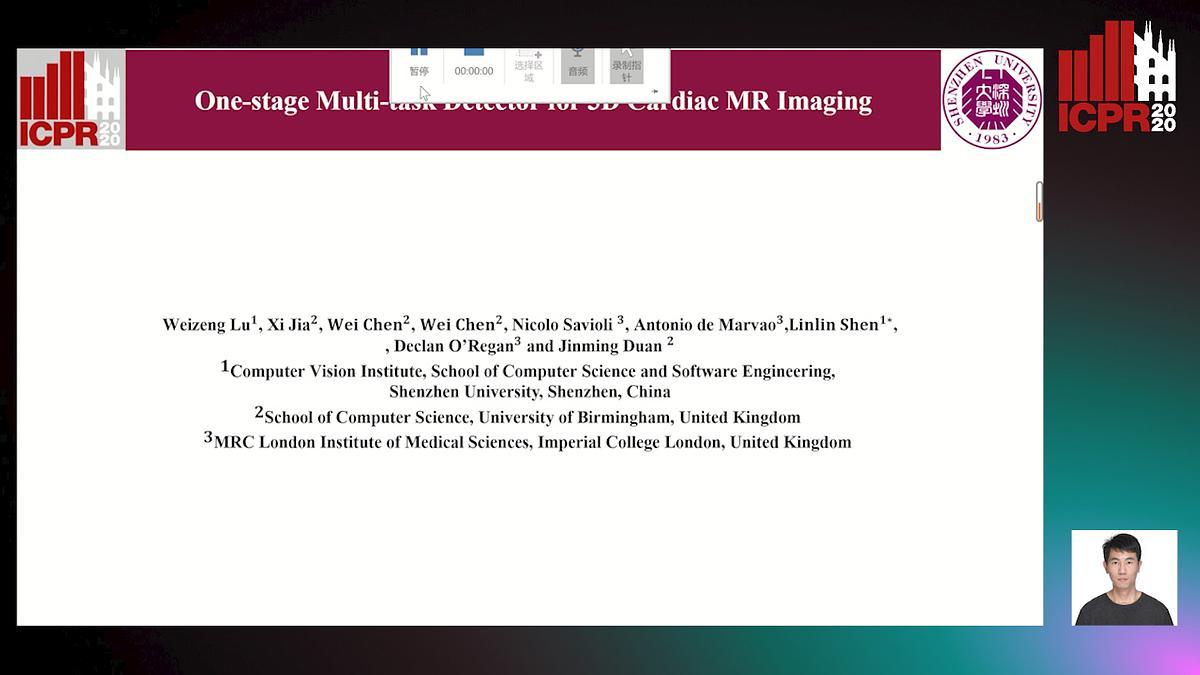Select the speaker webcam thumbnail
The height and width of the screenshot is (675, 1200).
tap(1124, 578)
